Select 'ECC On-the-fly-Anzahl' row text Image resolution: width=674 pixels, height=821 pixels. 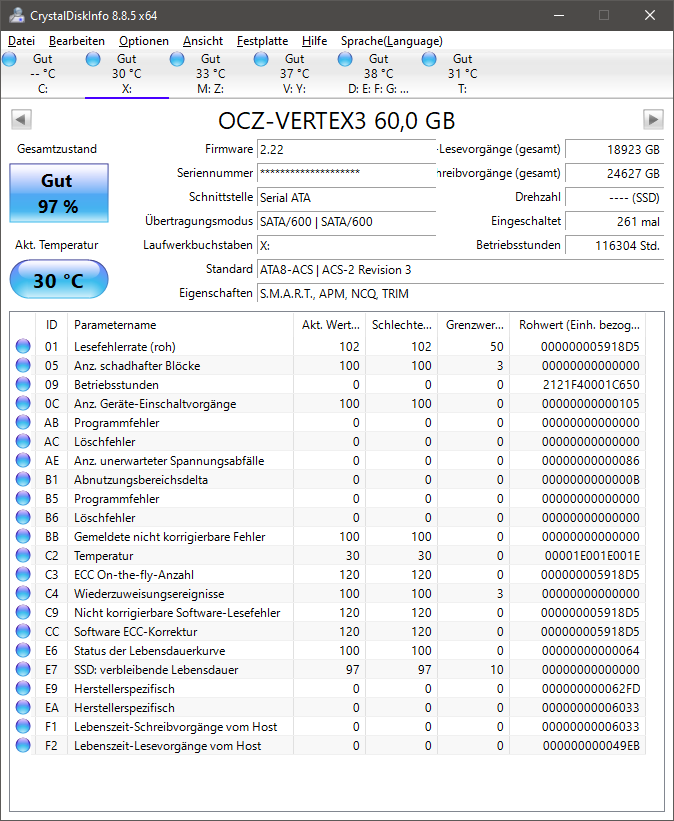134,575
